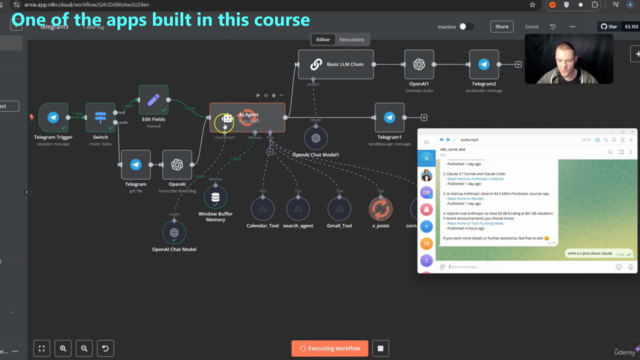Toggle the Inactive workflow switch
The width and height of the screenshot is (640, 360).
[x=467, y=27]
